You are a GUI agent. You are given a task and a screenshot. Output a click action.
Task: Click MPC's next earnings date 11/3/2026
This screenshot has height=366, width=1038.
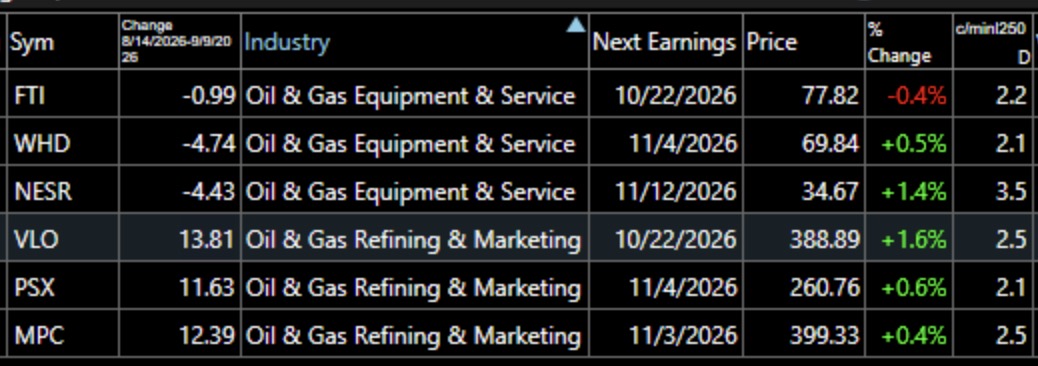676,336
